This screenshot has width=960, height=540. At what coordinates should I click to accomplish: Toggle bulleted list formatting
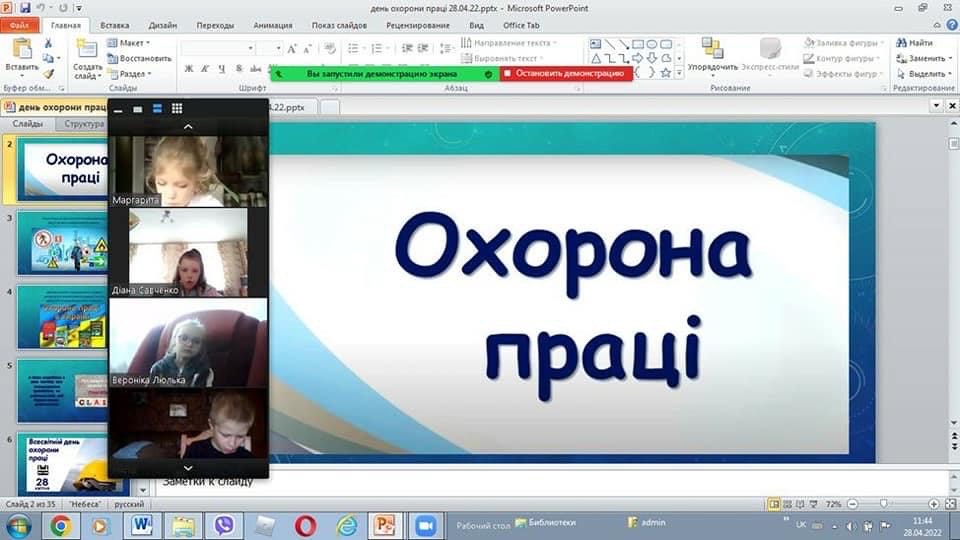click(355, 48)
